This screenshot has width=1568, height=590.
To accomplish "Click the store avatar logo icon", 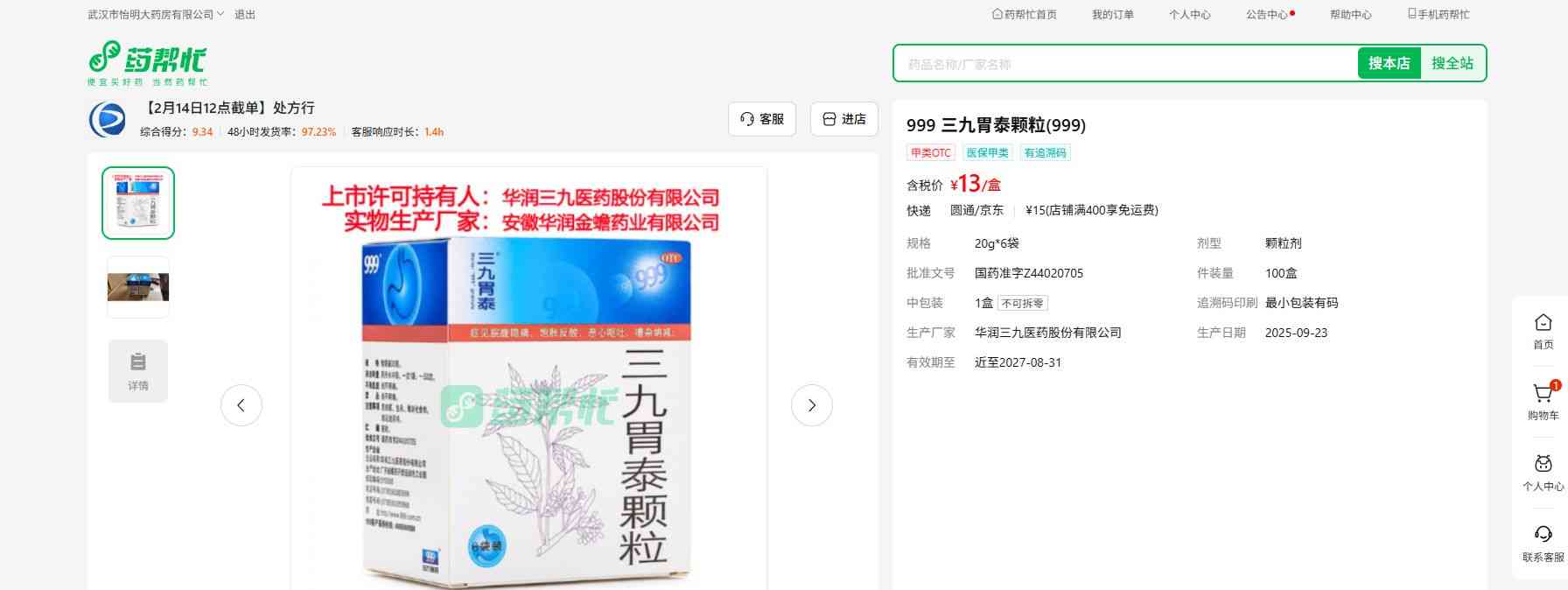I will 108,120.
